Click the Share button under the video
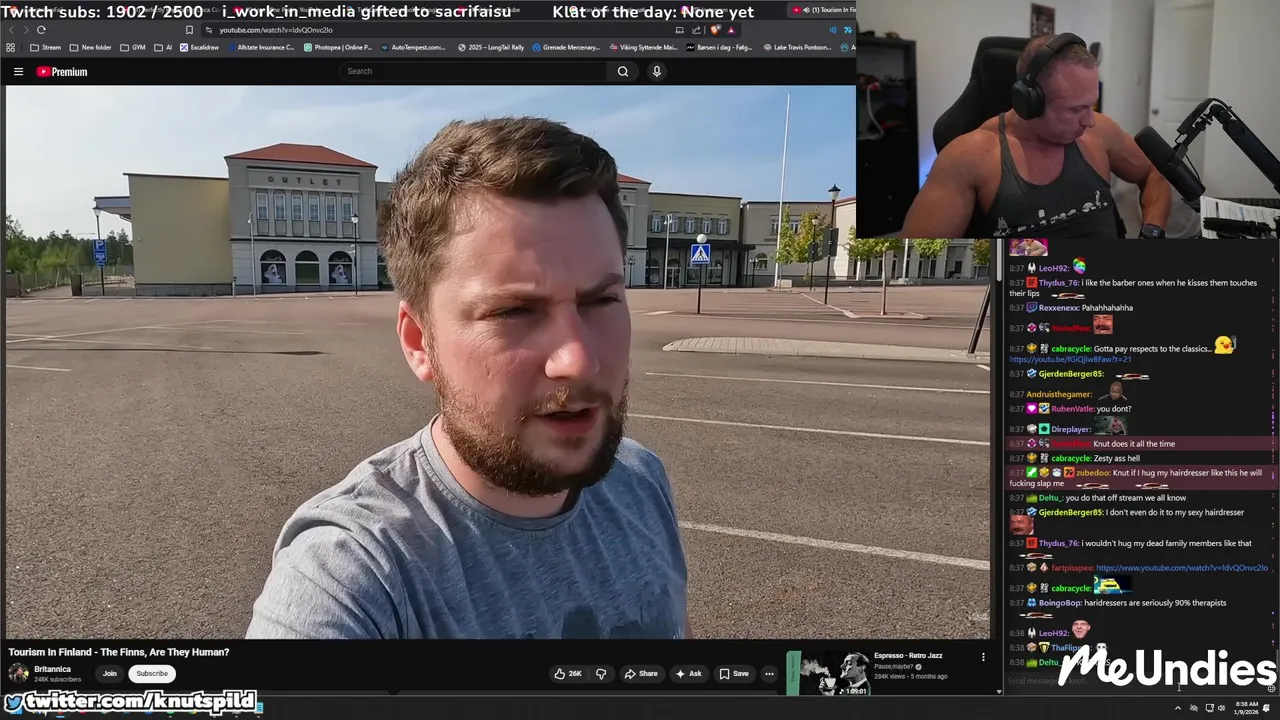Screen dimensions: 1280x720 pyautogui.click(x=641, y=674)
